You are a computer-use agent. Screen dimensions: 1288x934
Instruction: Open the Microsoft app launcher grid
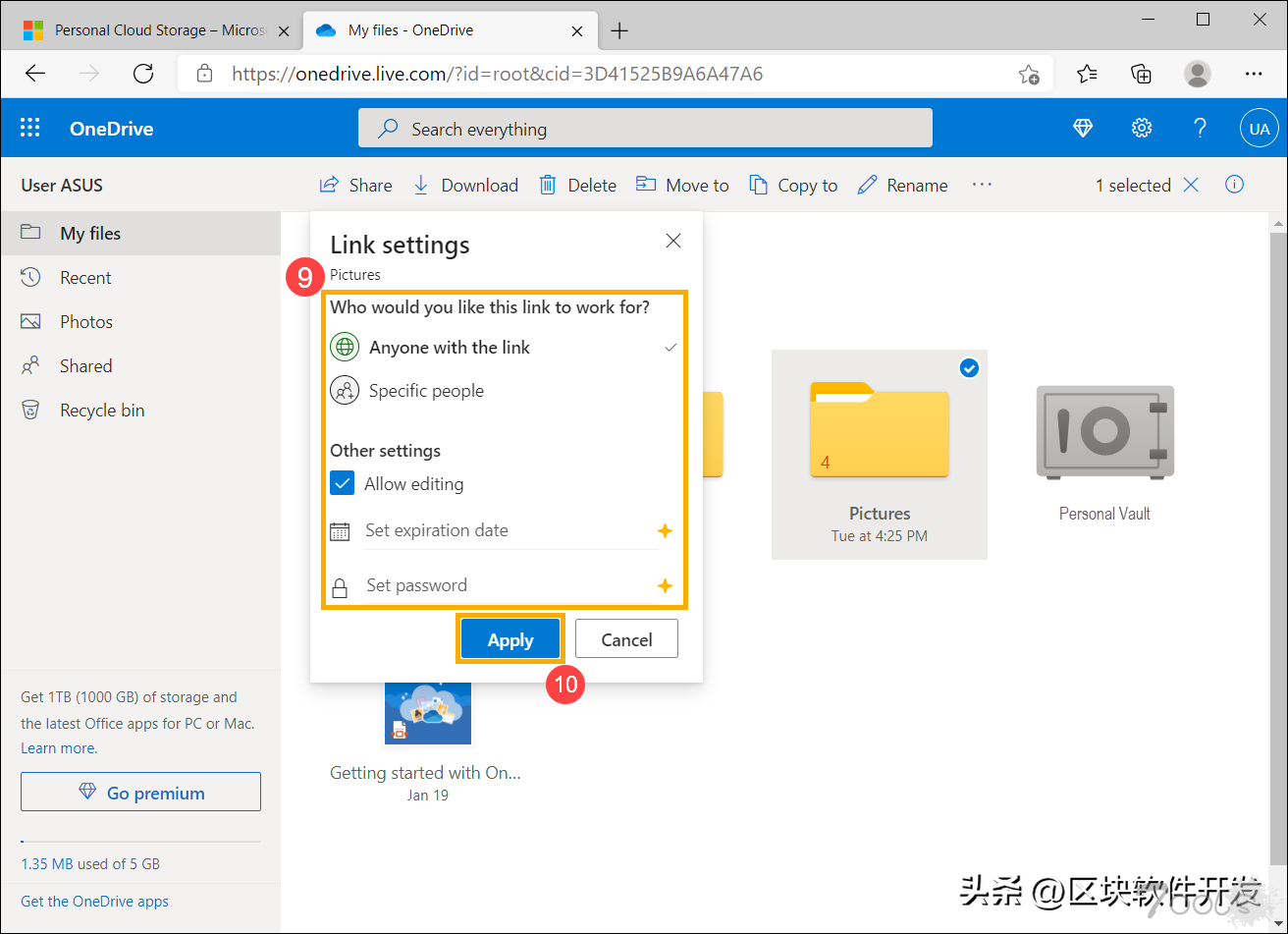29,128
